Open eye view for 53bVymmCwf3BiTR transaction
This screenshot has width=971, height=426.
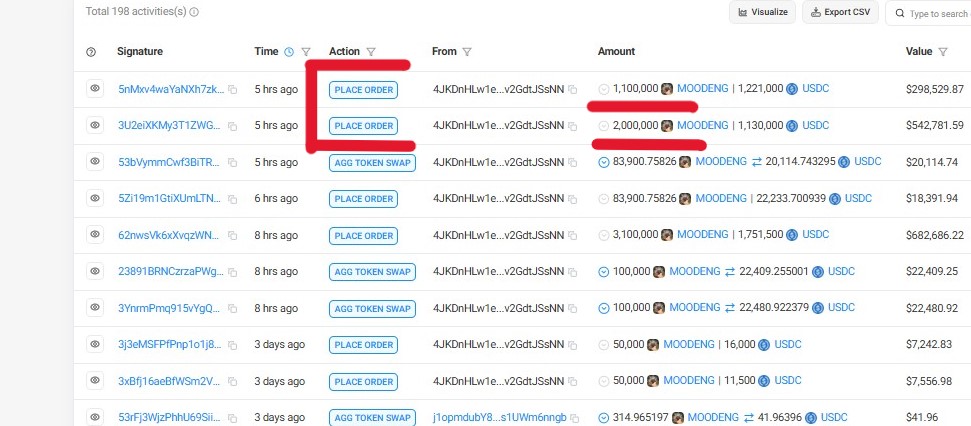point(95,162)
